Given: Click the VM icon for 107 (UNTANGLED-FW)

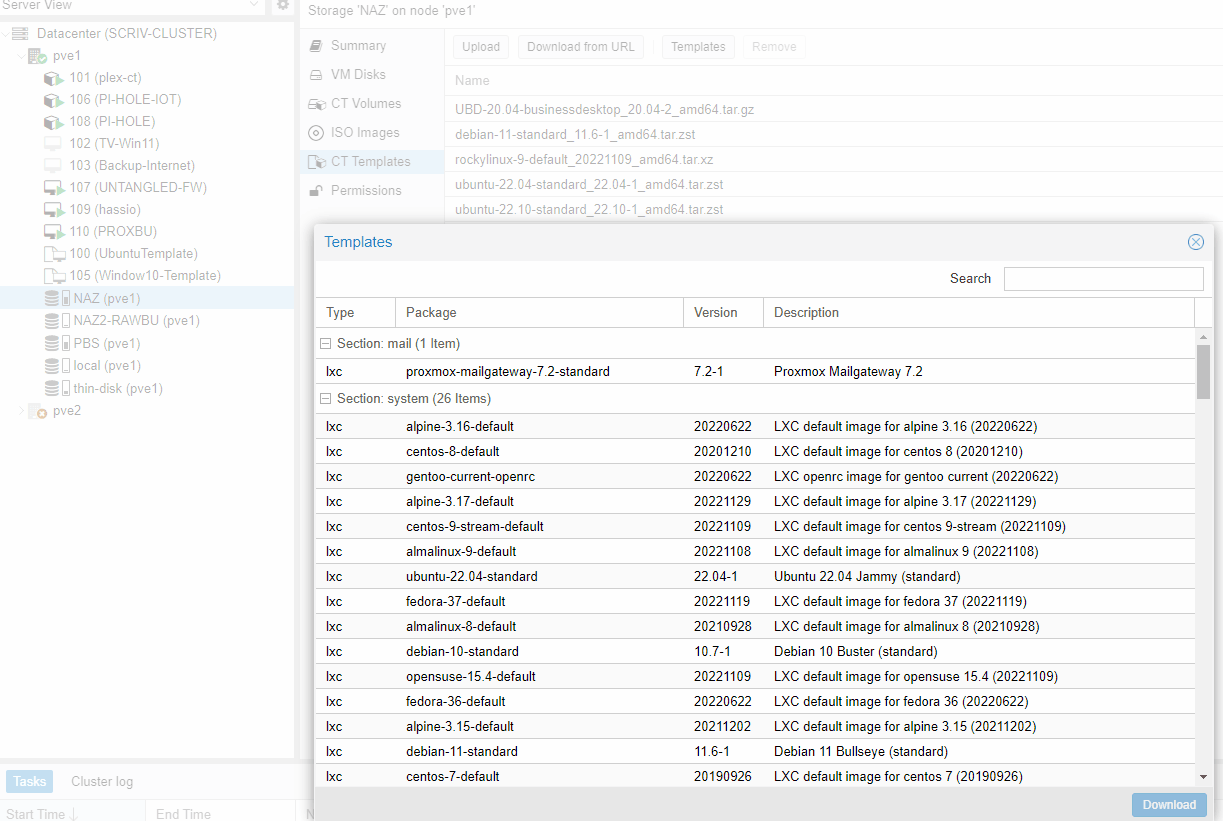Looking at the screenshot, I should [53, 188].
